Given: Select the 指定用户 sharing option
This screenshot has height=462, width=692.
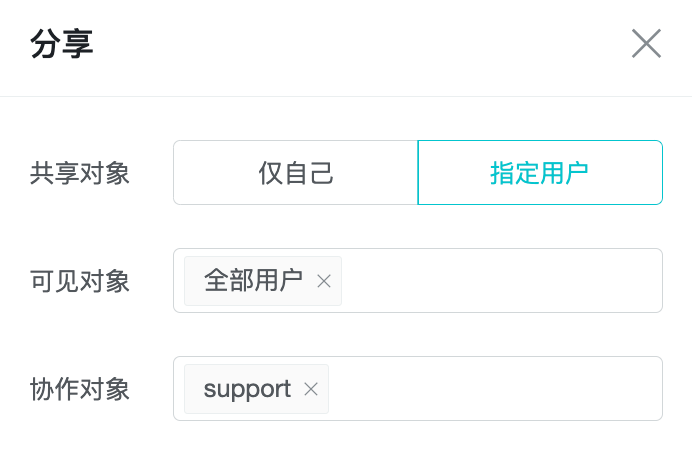Looking at the screenshot, I should pyautogui.click(x=540, y=173).
